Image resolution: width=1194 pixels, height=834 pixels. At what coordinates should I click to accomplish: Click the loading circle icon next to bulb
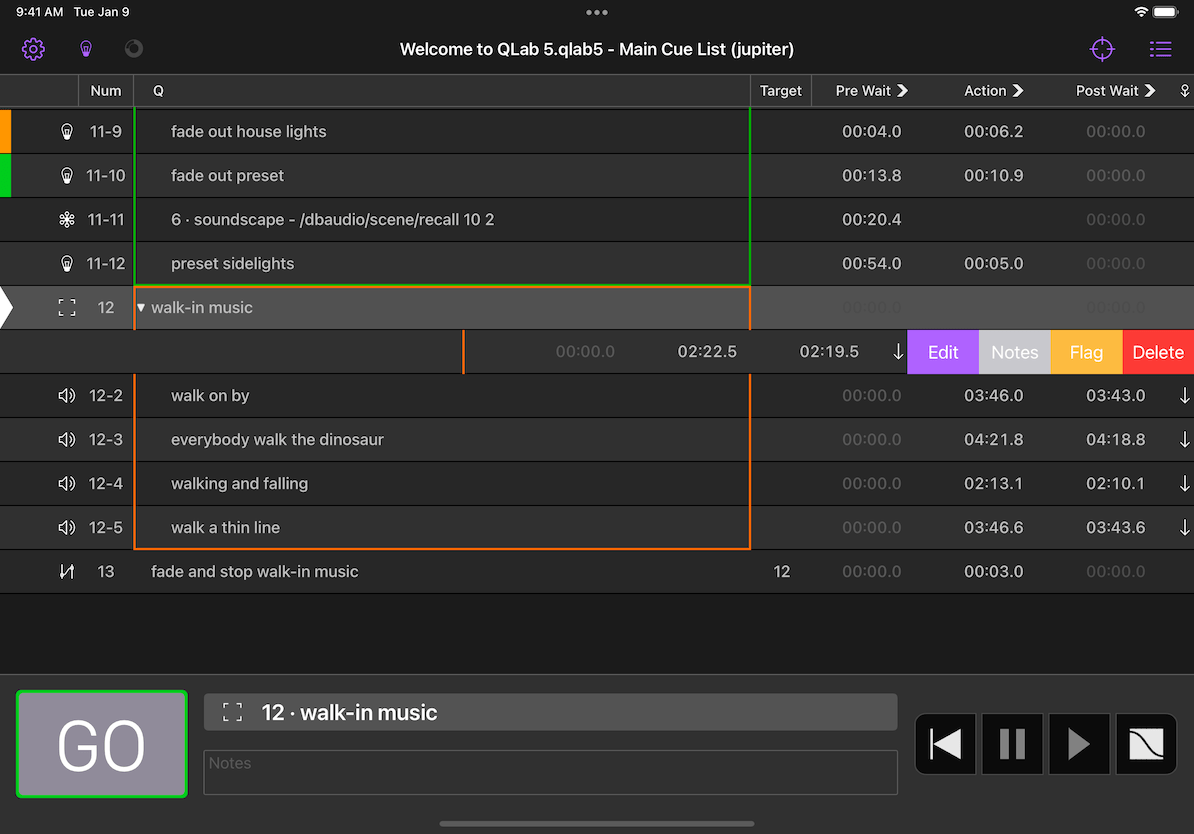[x=133, y=49]
